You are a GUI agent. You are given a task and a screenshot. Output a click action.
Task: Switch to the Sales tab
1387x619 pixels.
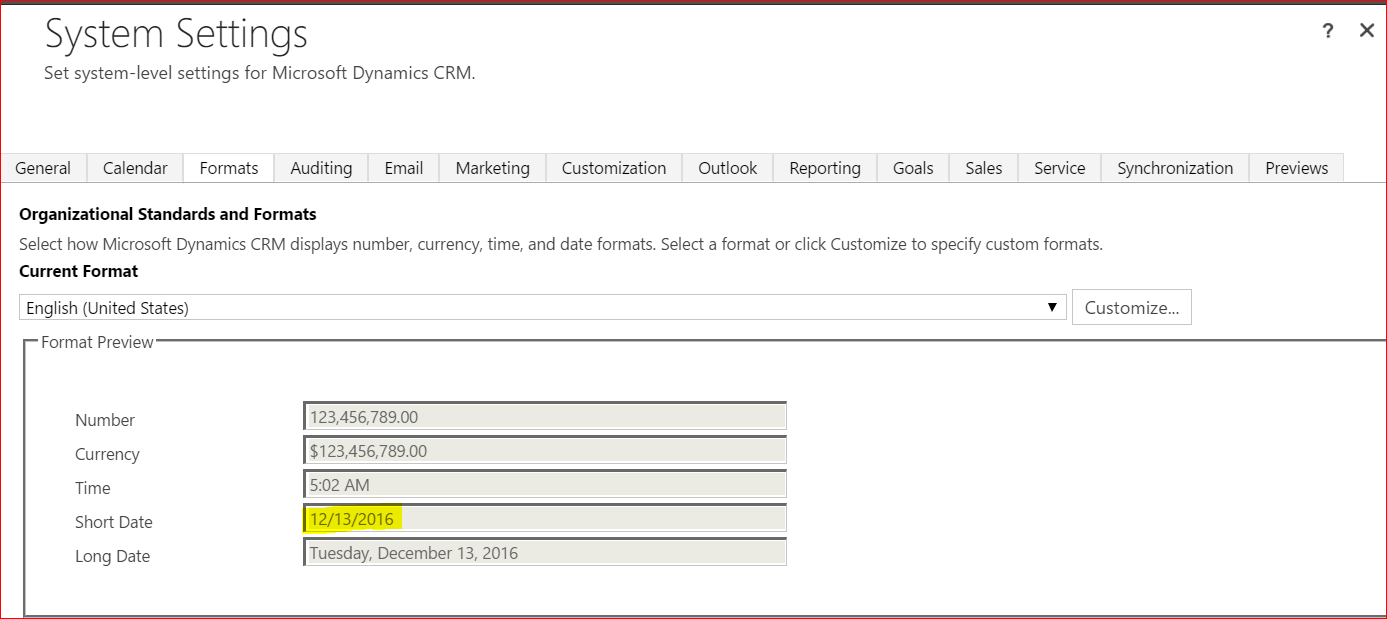click(983, 168)
